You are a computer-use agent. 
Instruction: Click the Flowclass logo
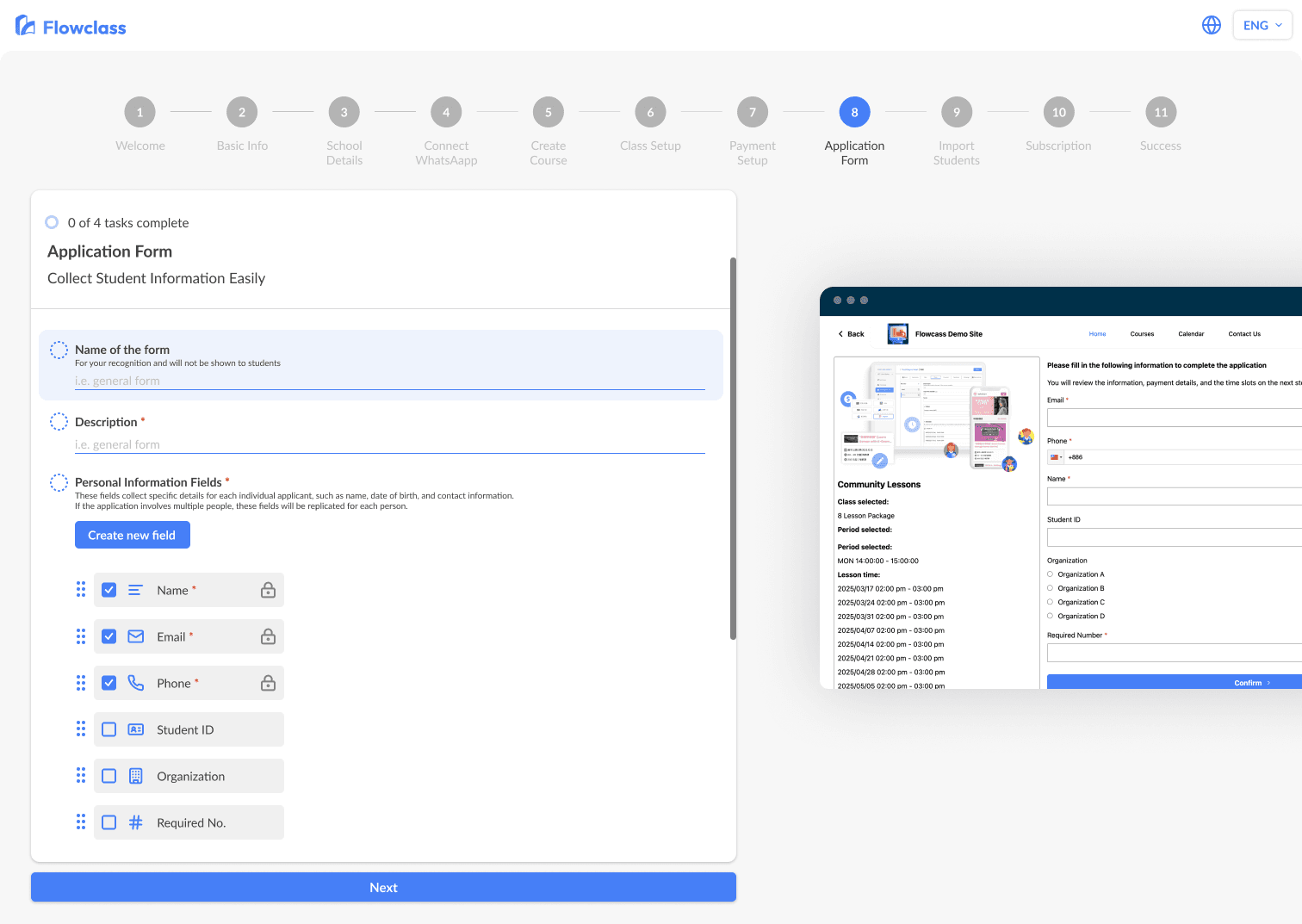tap(71, 27)
